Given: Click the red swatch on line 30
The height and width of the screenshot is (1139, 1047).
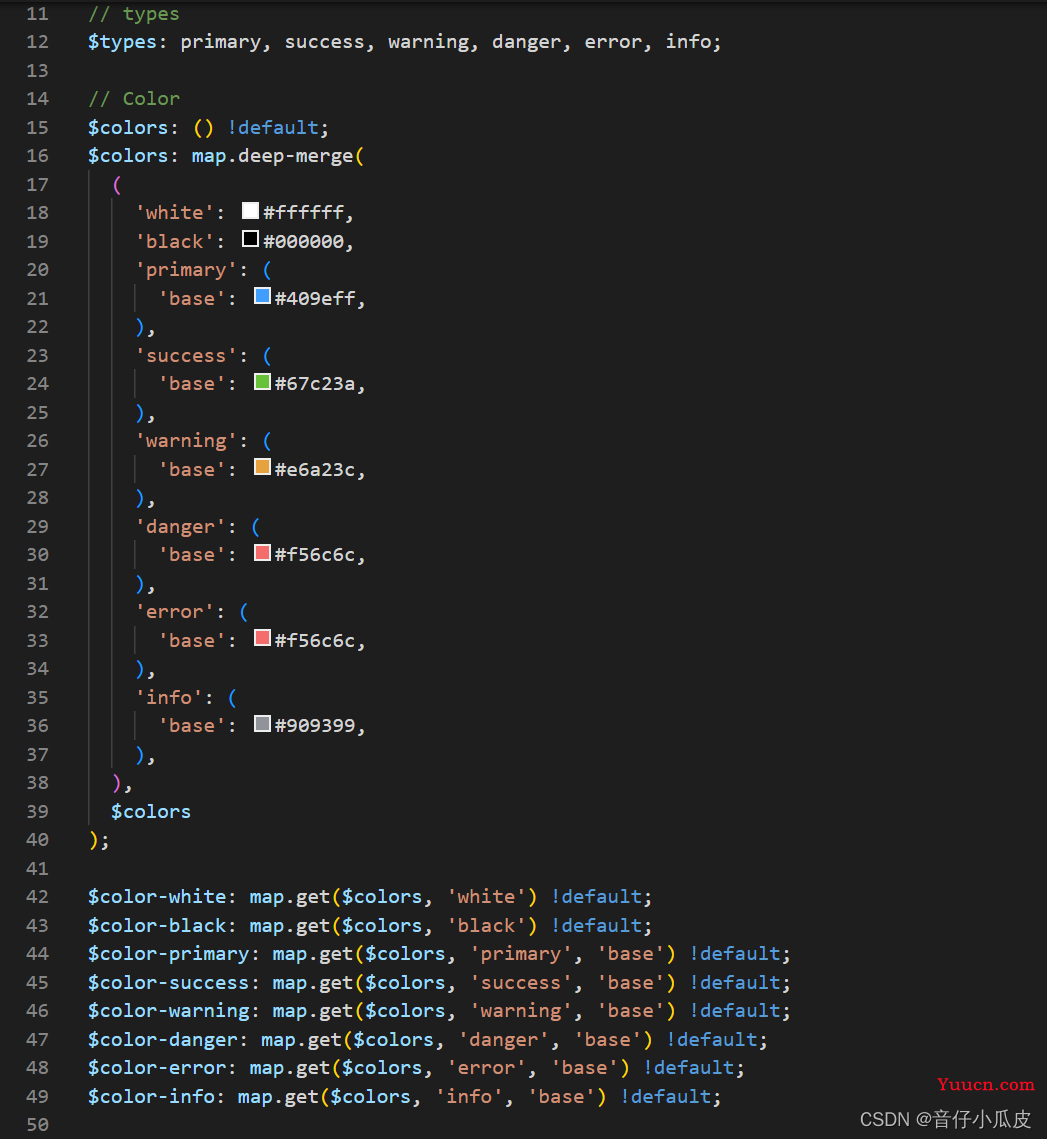Looking at the screenshot, I should coord(262,553).
